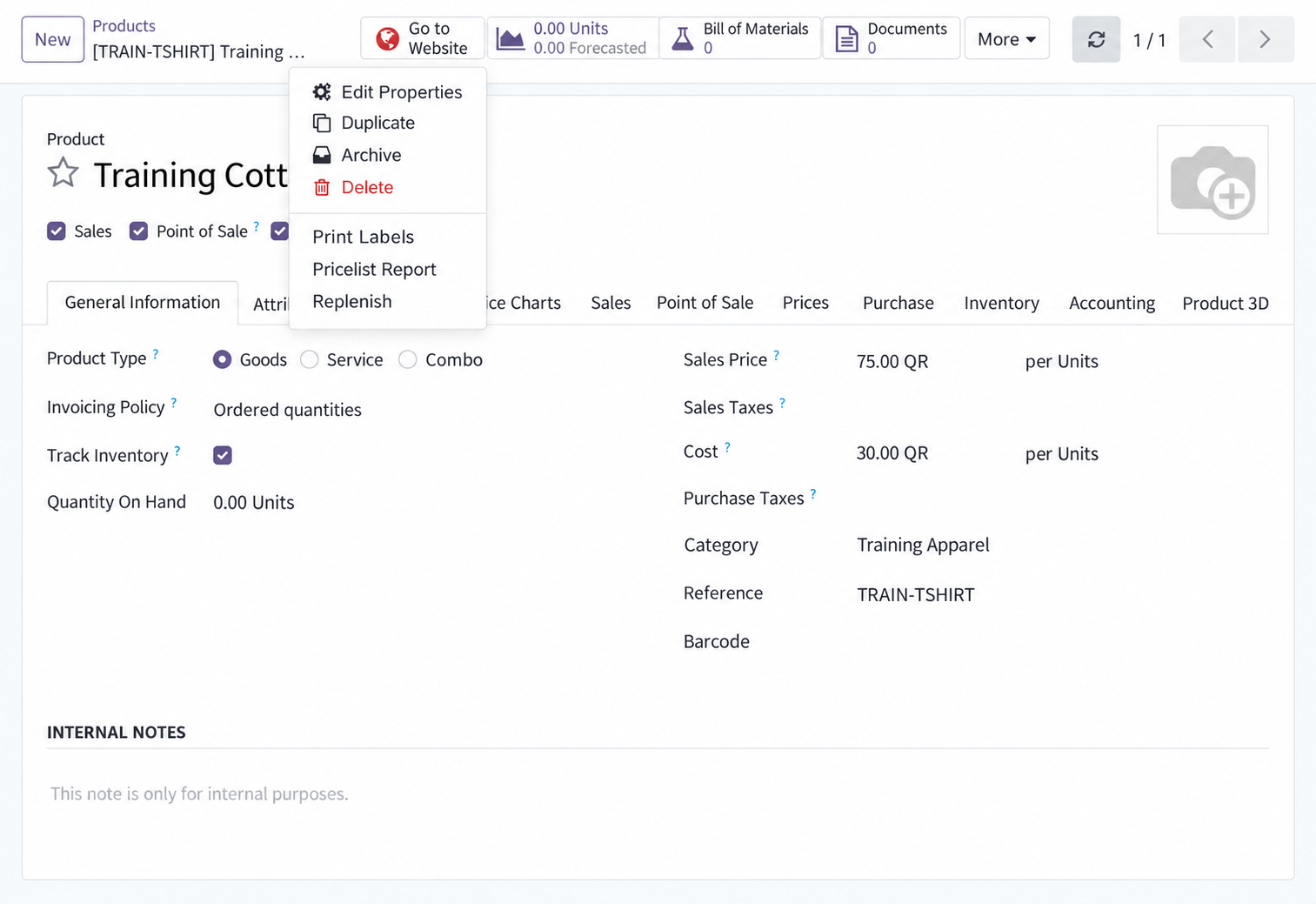
Task: Go to next record arrow
Action: tap(1266, 39)
